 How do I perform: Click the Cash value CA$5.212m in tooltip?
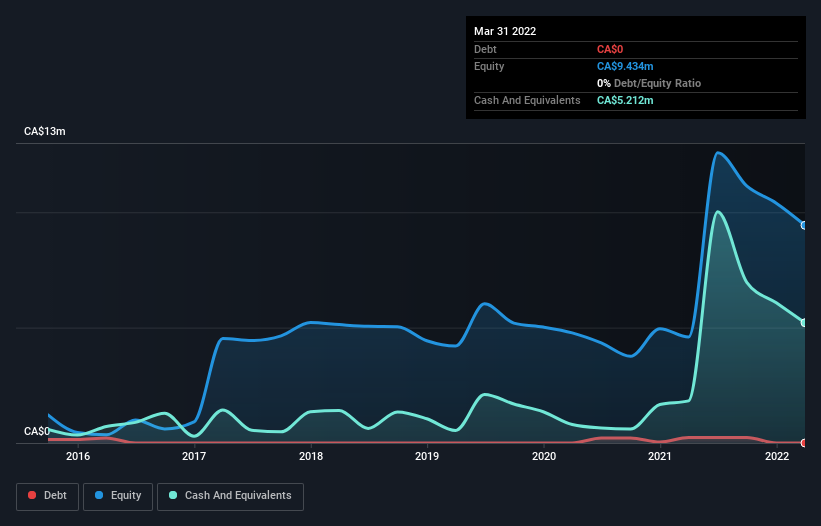click(625, 100)
